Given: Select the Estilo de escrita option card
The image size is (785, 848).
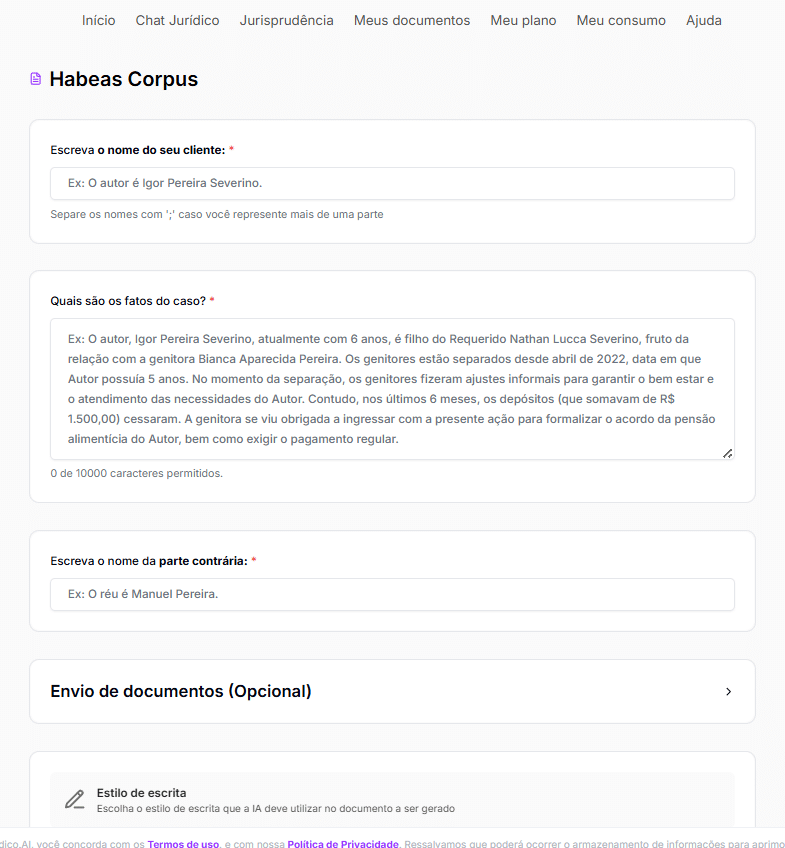Looking at the screenshot, I should click(x=392, y=799).
